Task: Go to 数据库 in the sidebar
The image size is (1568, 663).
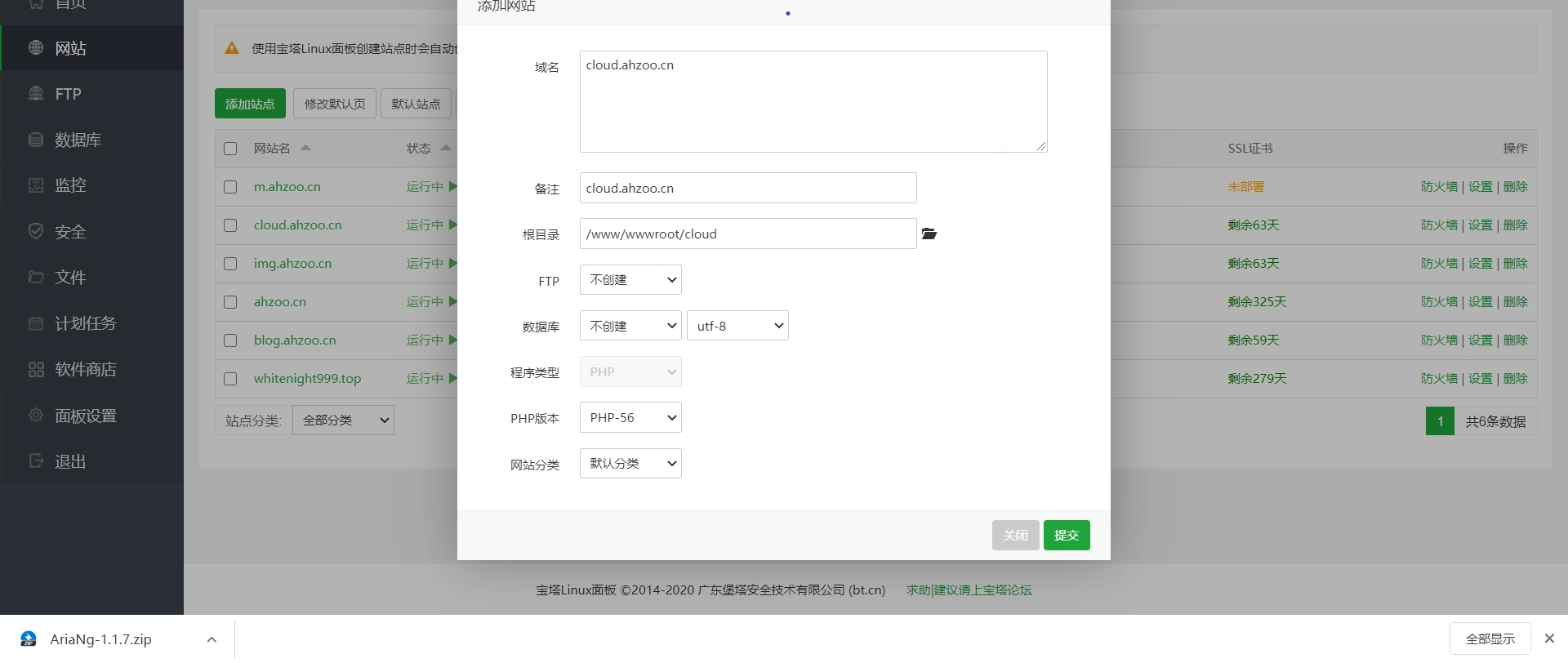Action: tap(91, 140)
